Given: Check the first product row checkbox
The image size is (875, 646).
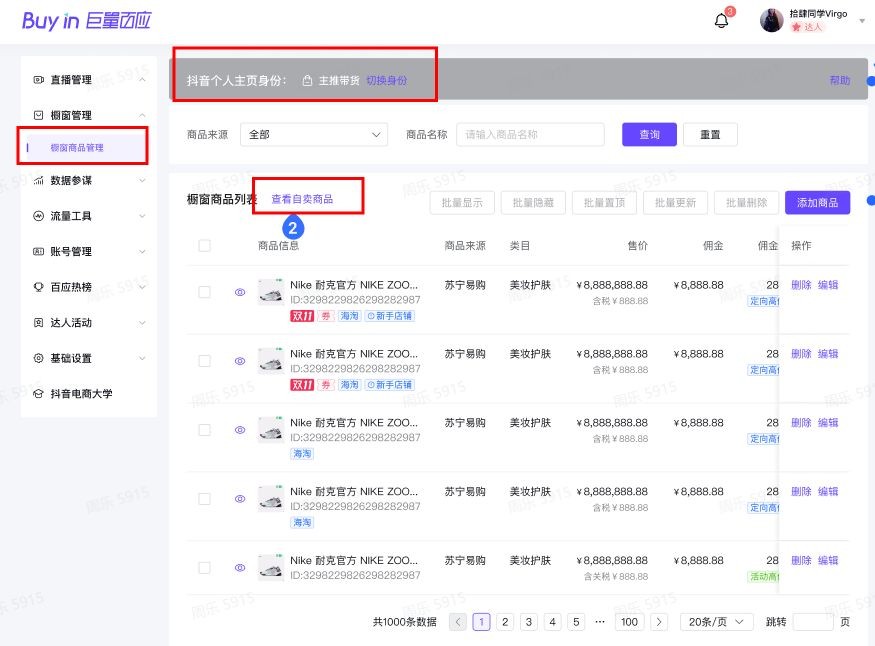Looking at the screenshot, I should (205, 292).
